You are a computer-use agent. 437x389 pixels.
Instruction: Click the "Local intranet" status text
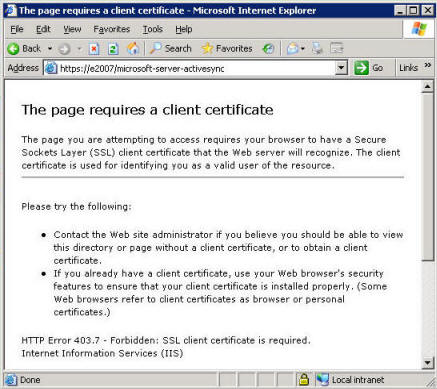click(358, 380)
